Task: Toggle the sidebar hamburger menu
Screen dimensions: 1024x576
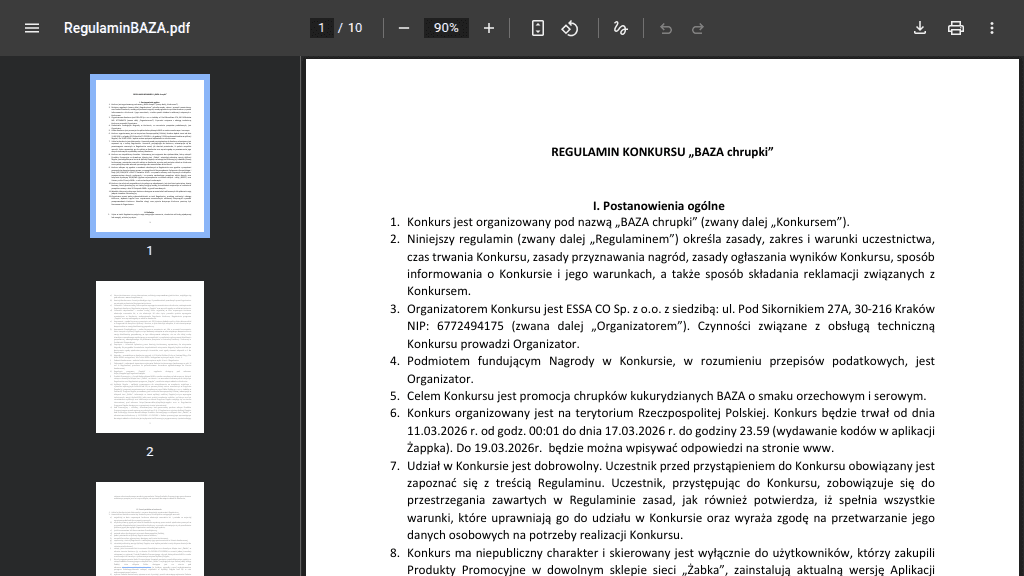Action: pos(32,28)
